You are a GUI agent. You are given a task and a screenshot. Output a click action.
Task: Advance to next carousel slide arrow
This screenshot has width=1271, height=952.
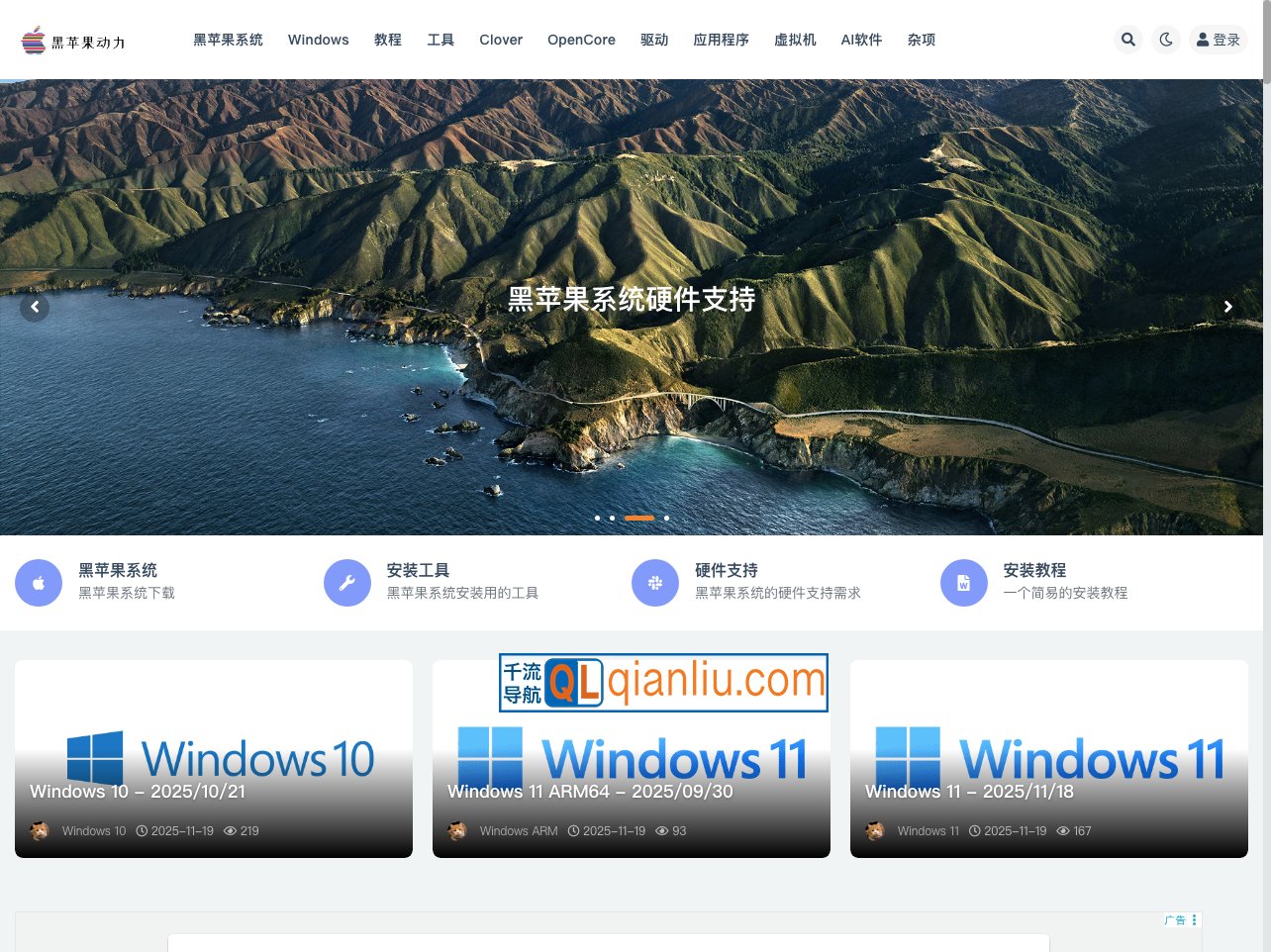click(1227, 307)
